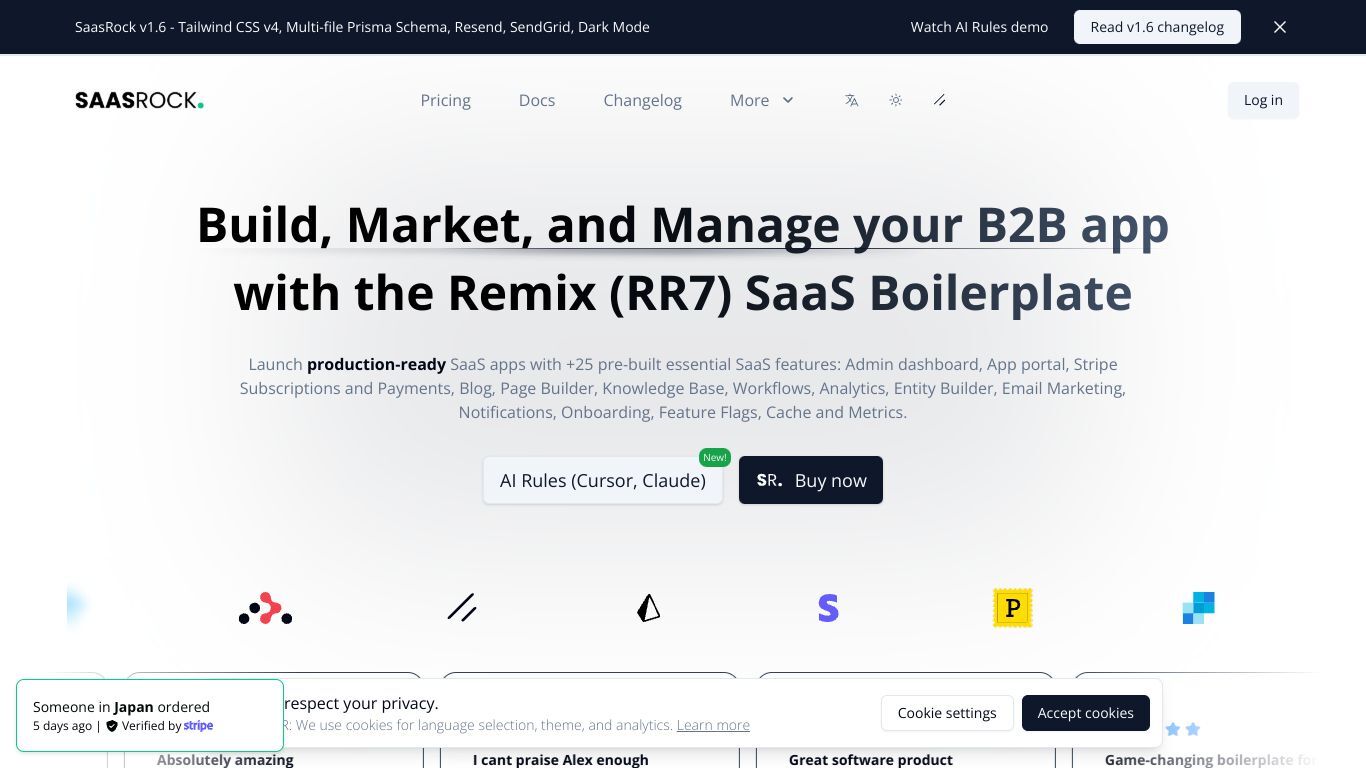This screenshot has height=768, width=1366.
Task: Click the I cant praise Alex enough review
Action: tap(561, 760)
